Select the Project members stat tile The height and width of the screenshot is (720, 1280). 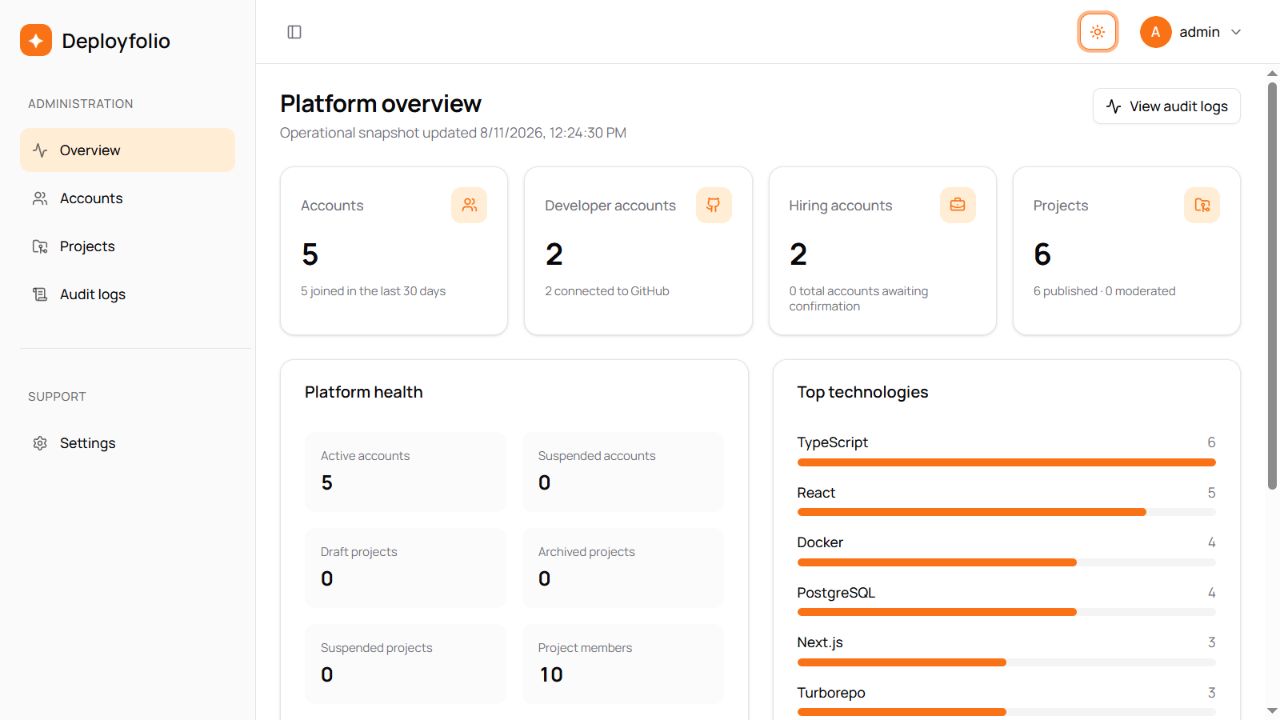pyautogui.click(x=623, y=664)
